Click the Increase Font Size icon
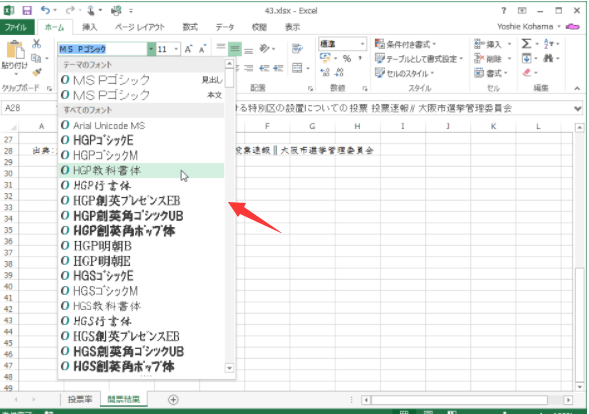Viewport: 589px width, 414px height. [188, 49]
